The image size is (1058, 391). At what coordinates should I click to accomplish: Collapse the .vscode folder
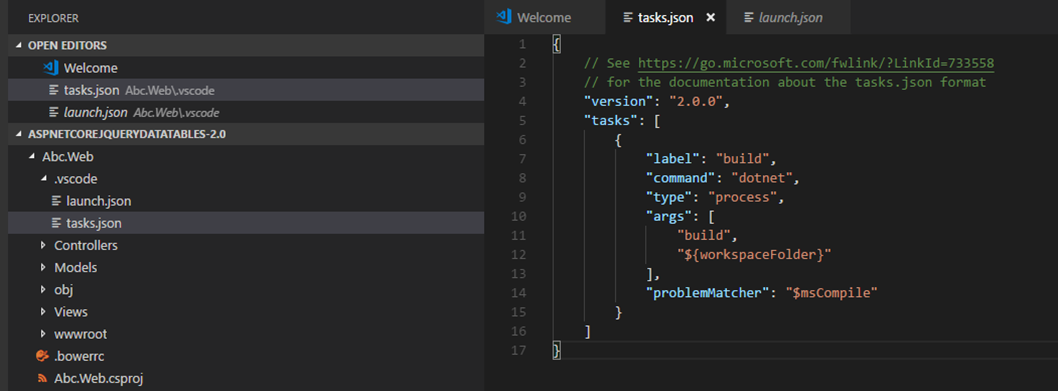[45, 179]
